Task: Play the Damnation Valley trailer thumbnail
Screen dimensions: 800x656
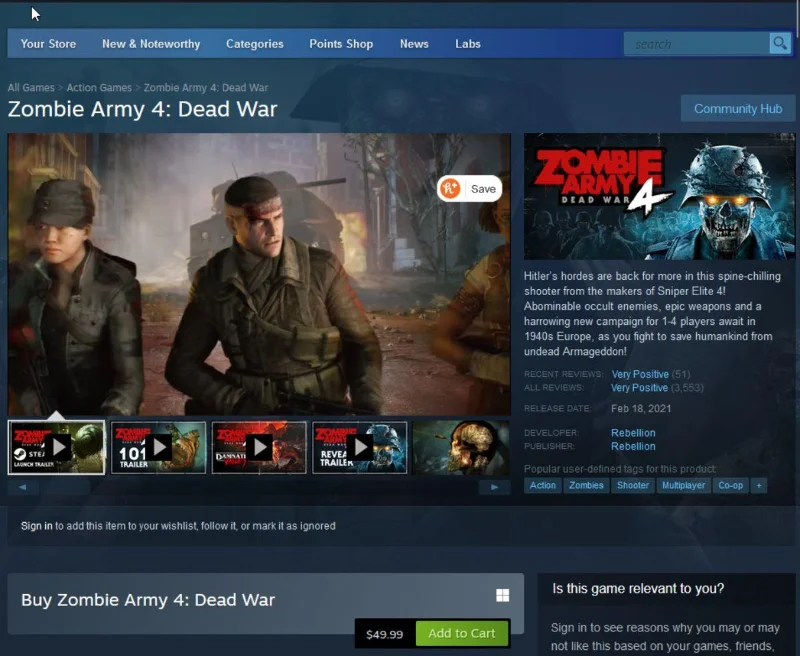Action: tap(259, 447)
